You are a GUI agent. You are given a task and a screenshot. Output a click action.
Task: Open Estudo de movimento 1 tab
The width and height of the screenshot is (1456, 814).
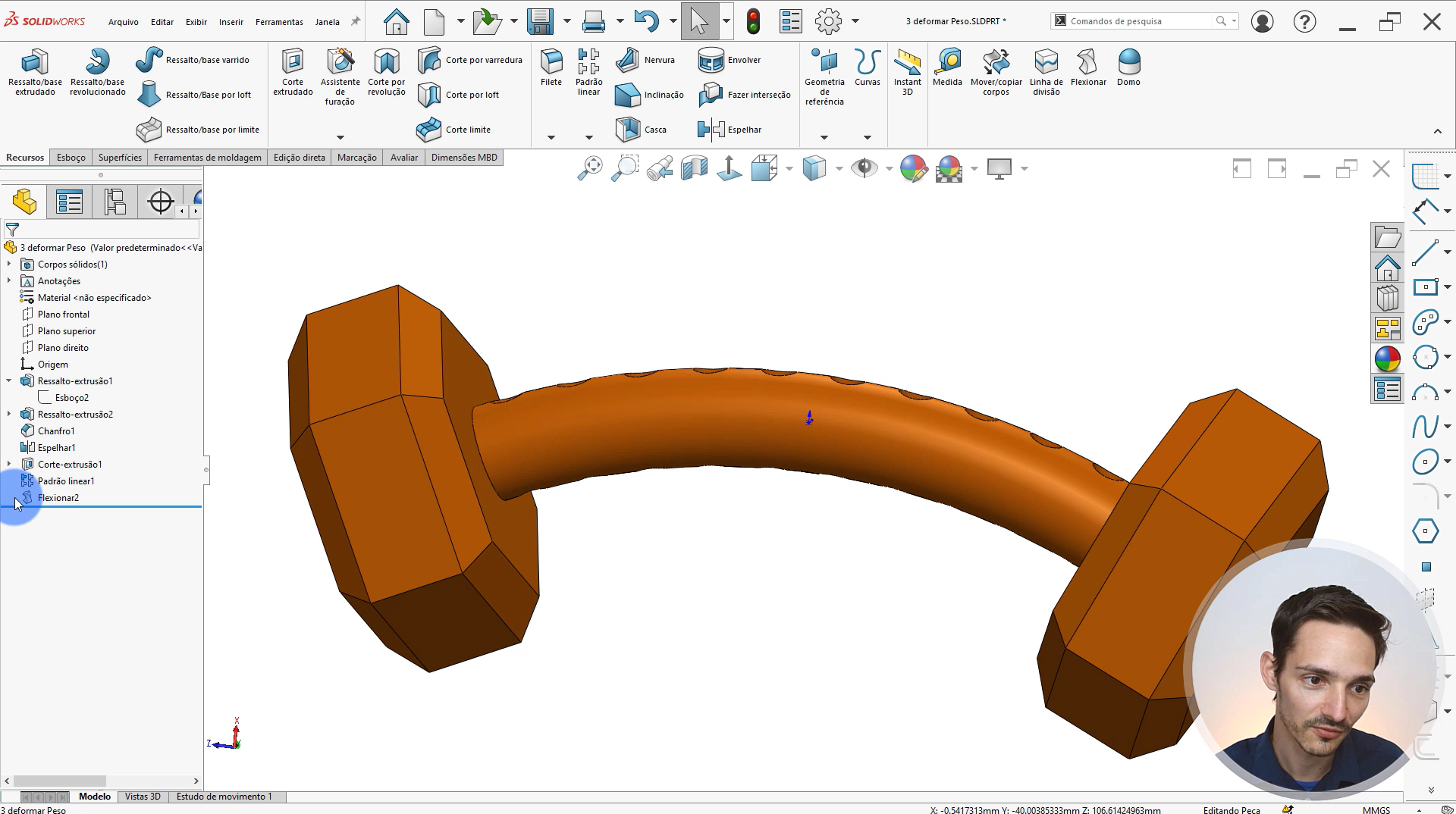click(x=224, y=797)
